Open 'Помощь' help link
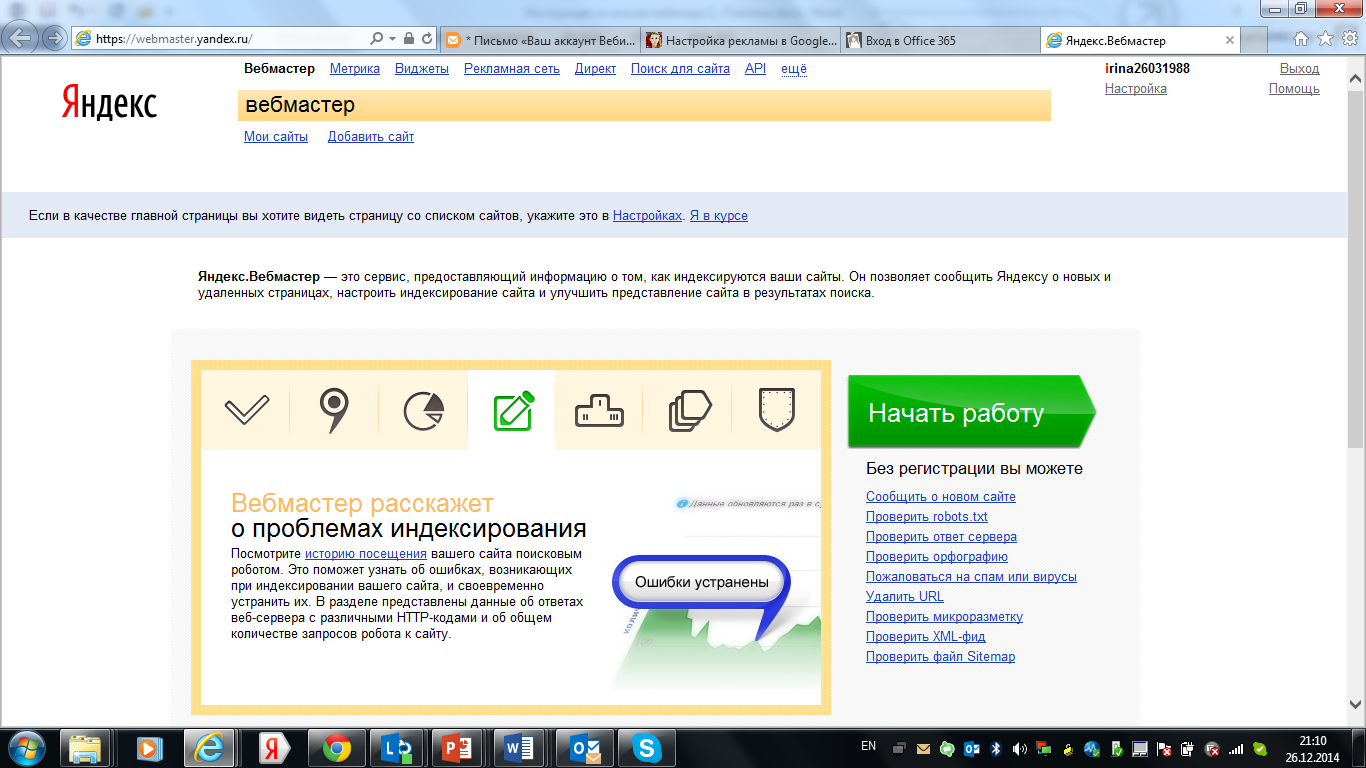 [1294, 89]
